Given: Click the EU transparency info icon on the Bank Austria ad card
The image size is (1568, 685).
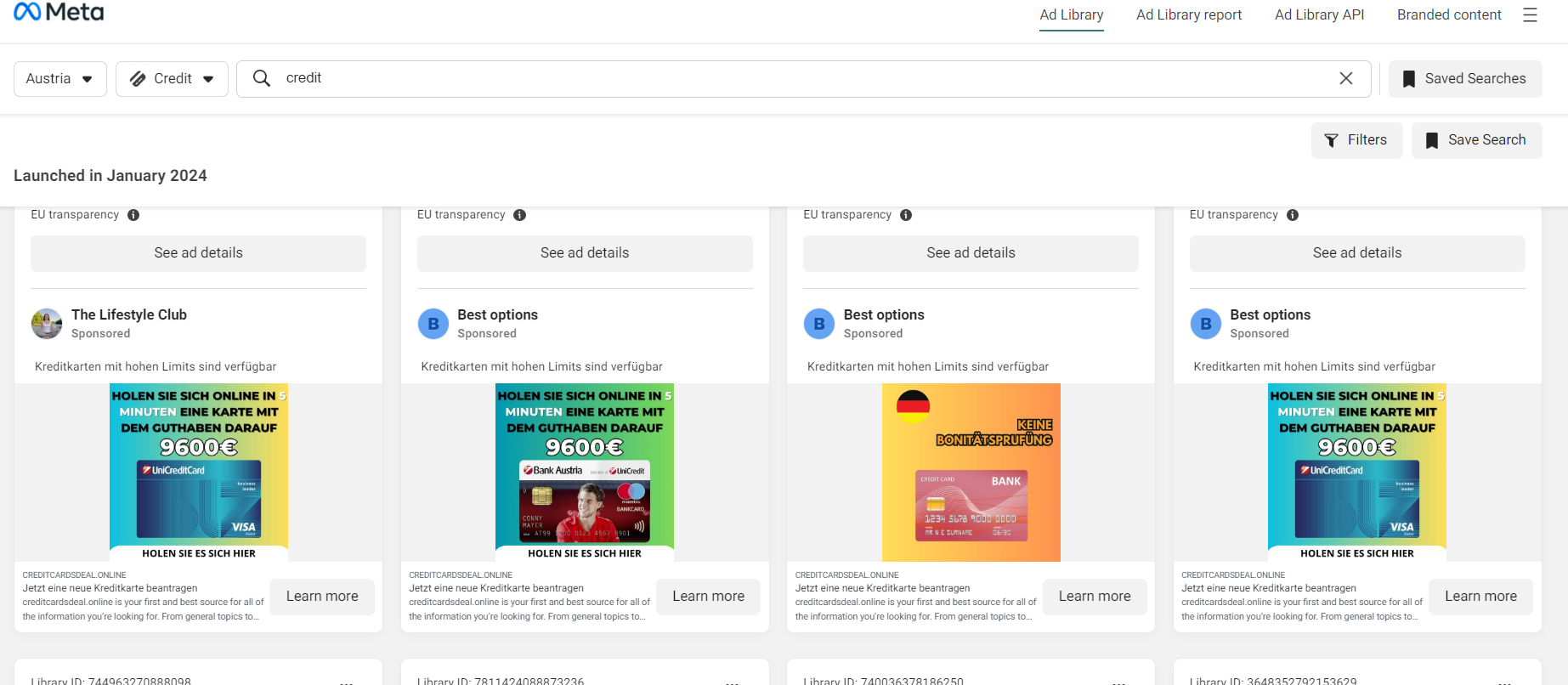Looking at the screenshot, I should click(520, 215).
